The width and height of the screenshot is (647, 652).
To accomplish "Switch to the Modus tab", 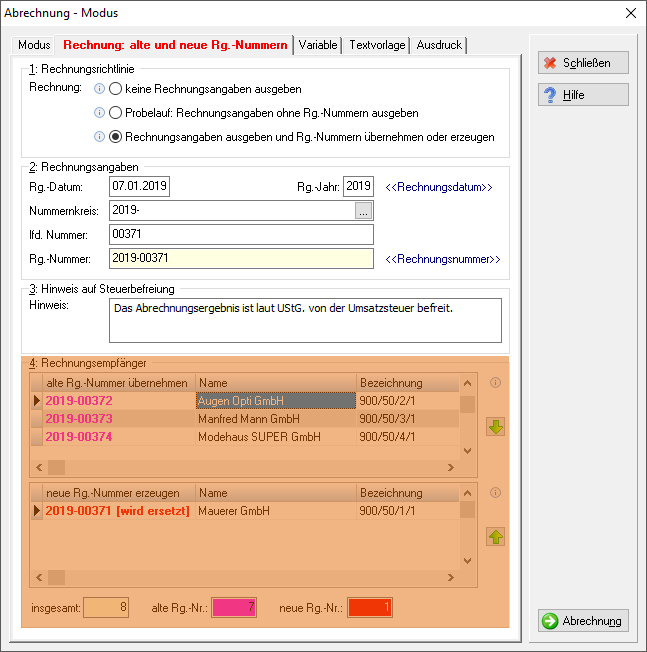I will coord(34,45).
